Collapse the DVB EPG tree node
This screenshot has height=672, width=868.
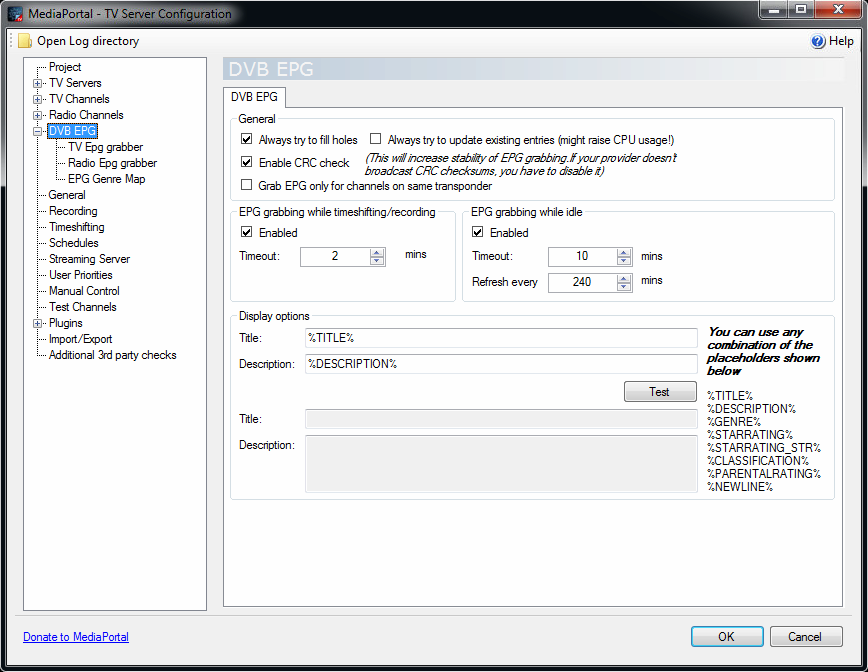tap(38, 132)
